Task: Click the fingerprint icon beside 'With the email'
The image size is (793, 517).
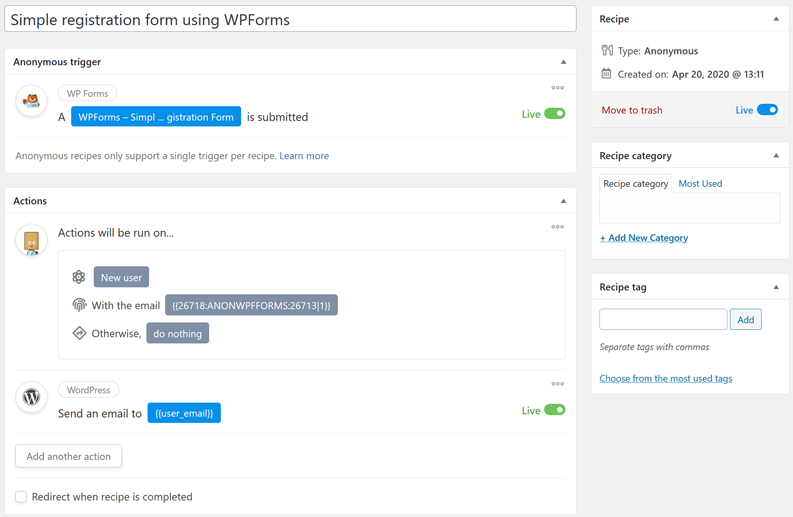Action: click(79, 305)
